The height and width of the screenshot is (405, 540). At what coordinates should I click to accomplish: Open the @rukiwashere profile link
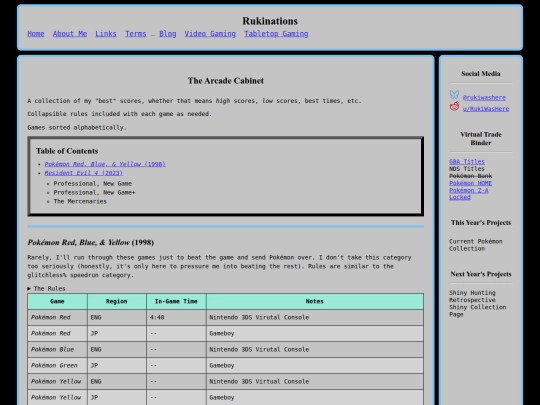(x=484, y=98)
